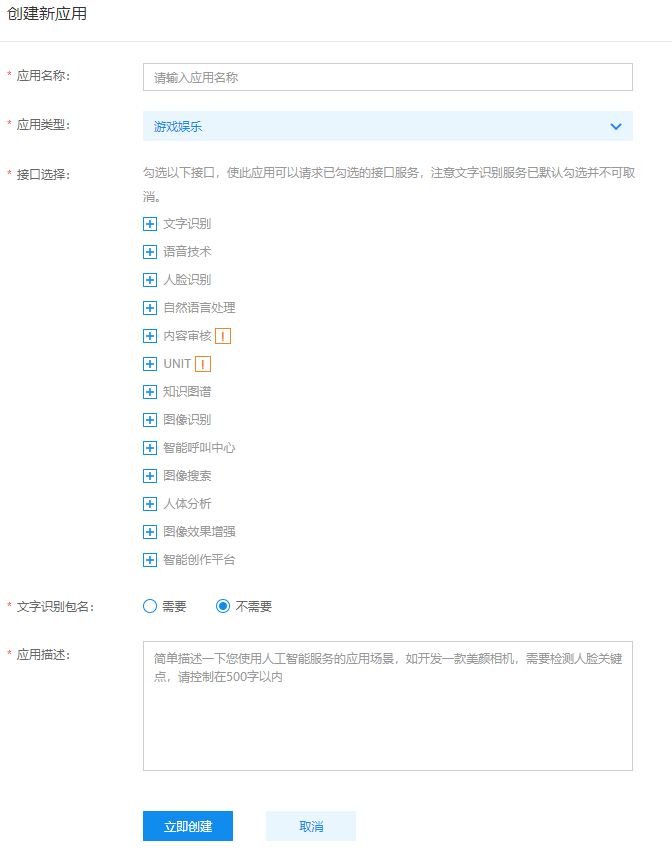Screen dimensions: 672x855
Task: Expand the 人脸识别 interface group
Action: [x=150, y=280]
